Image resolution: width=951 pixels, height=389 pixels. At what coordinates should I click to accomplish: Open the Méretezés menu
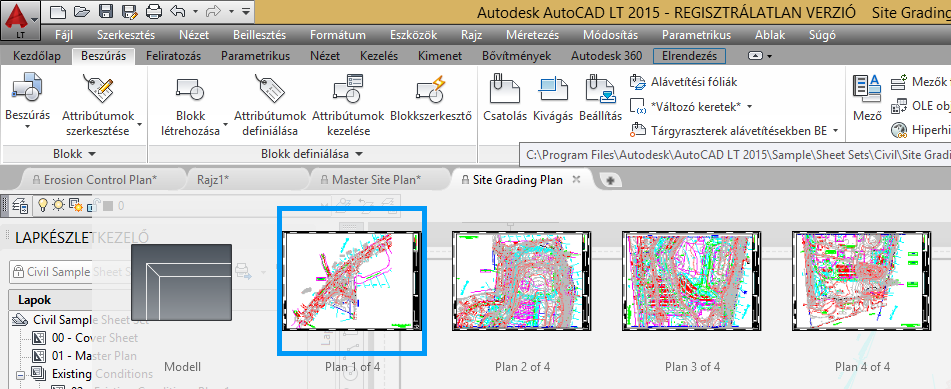(533, 35)
